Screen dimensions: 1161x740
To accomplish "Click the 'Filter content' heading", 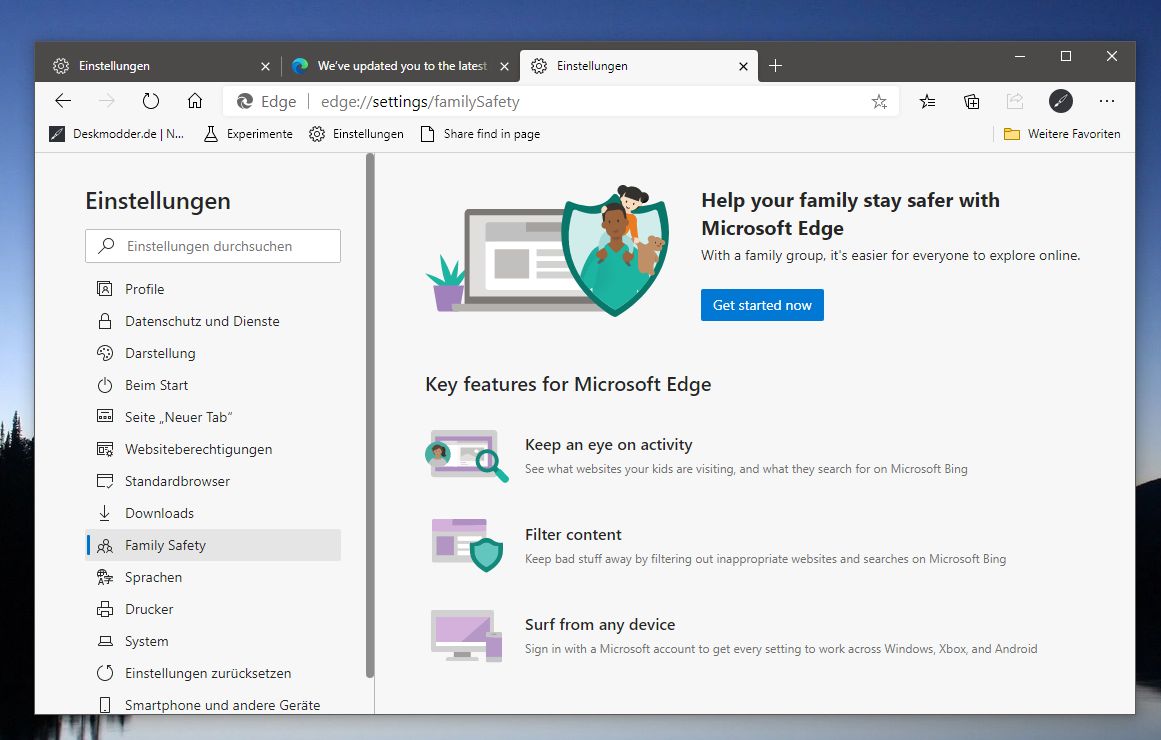I will [x=573, y=535].
